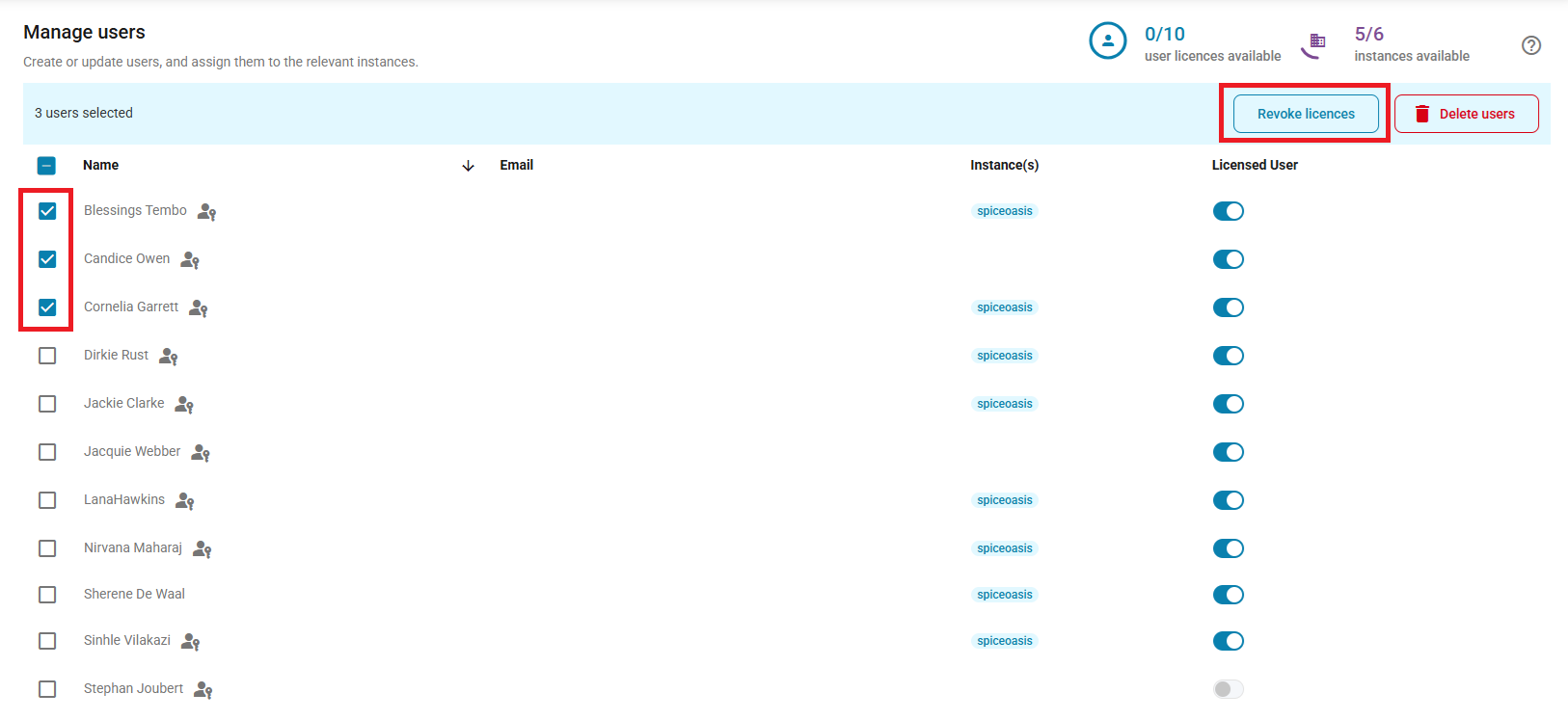The width and height of the screenshot is (1568, 720).
Task: Click admin key icon beside Nirvana Maharaj
Action: [x=202, y=549]
